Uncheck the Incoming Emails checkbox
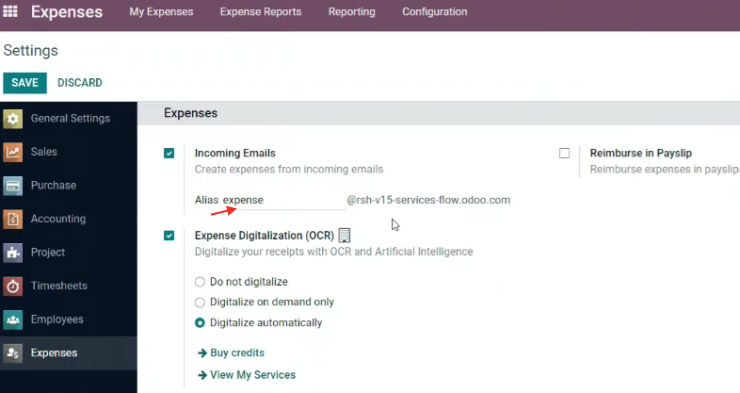The image size is (740, 393). 169,153
